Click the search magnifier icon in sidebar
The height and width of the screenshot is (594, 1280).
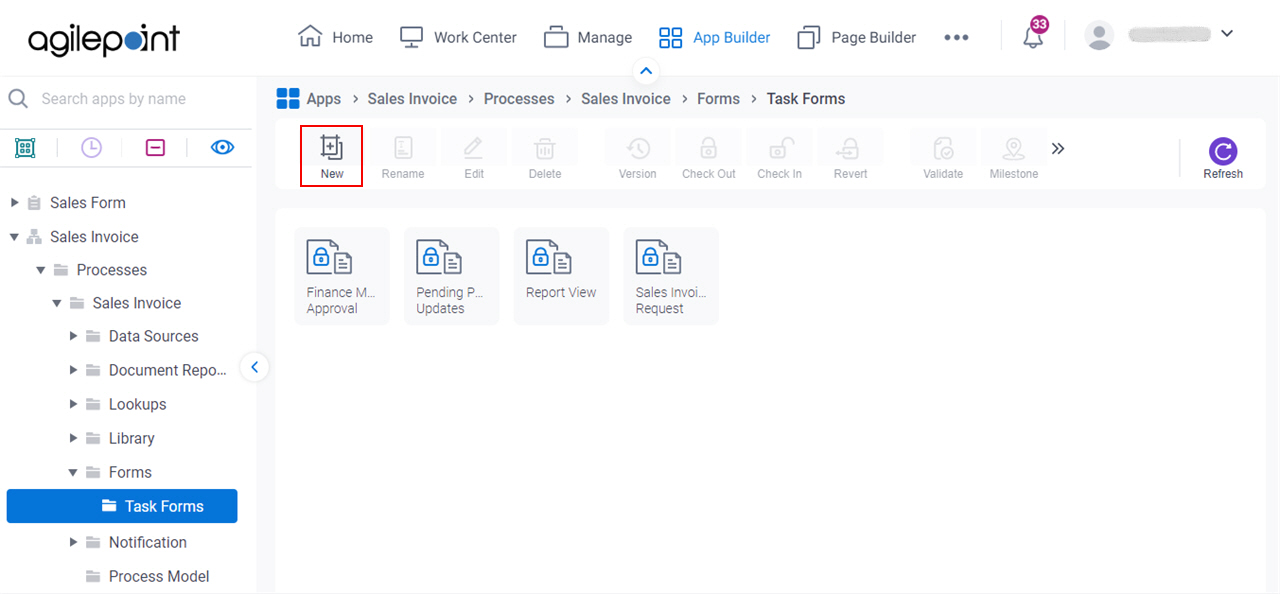[18, 98]
